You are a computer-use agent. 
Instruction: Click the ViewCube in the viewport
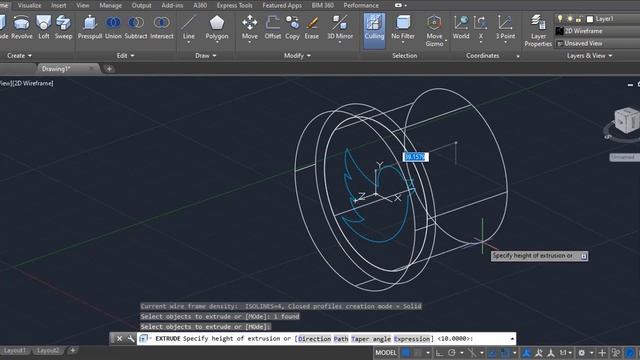[627, 120]
